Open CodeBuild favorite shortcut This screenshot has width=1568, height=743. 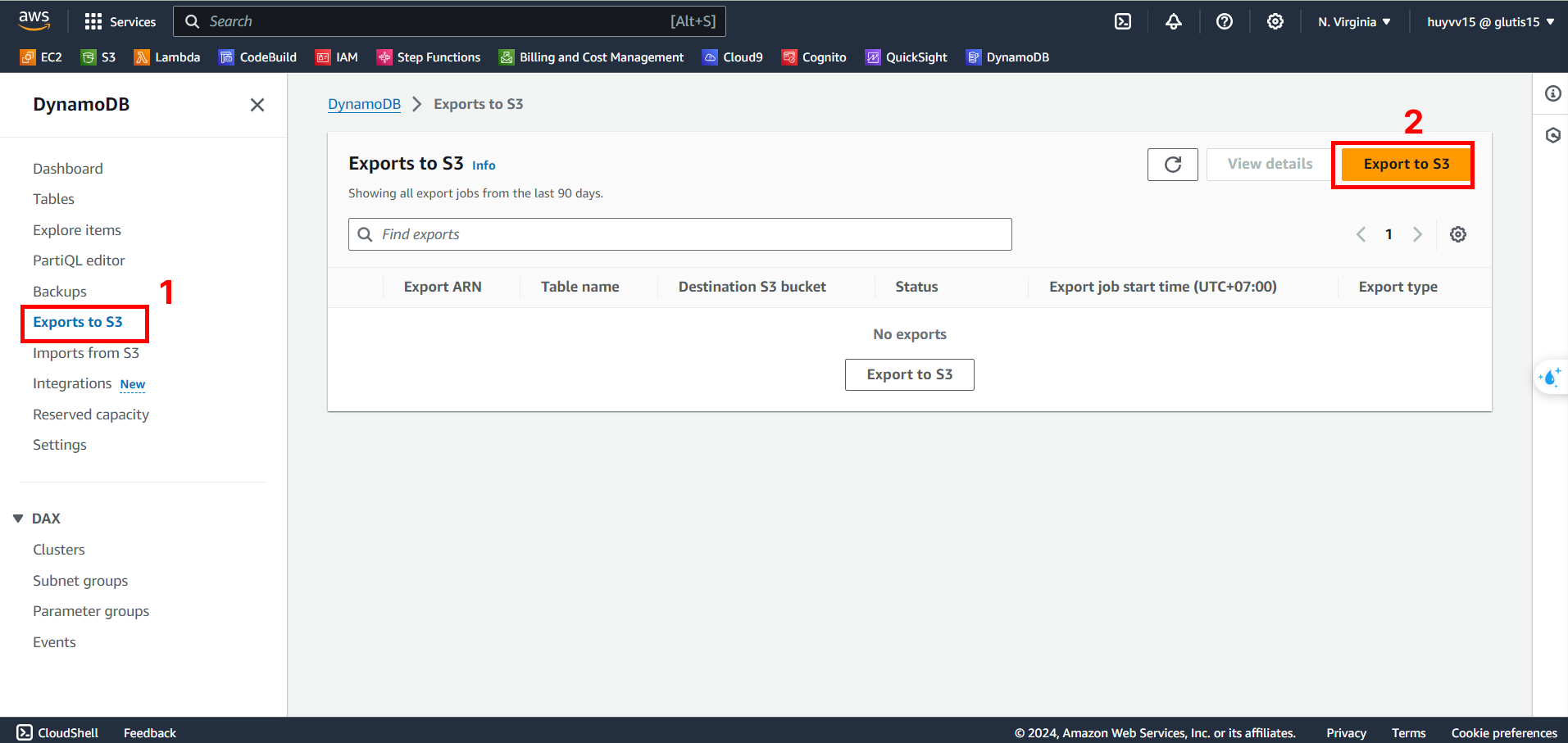[257, 57]
